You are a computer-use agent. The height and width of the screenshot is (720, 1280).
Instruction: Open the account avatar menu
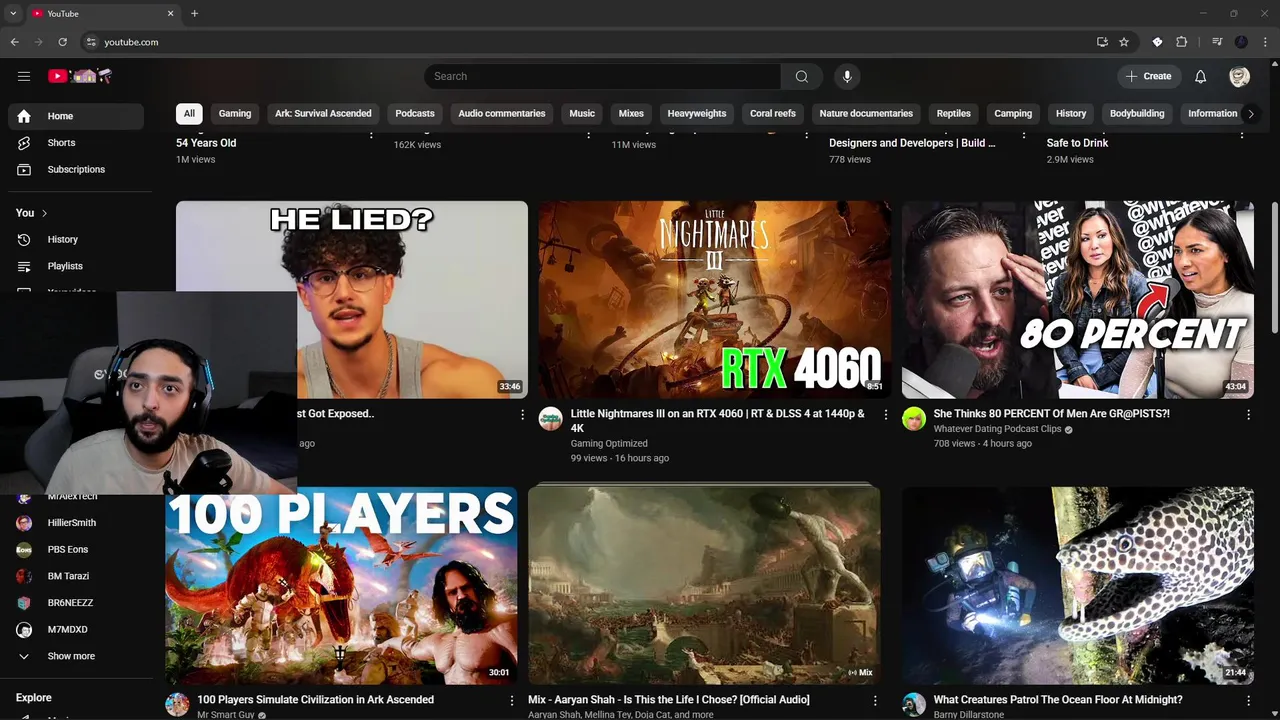pyautogui.click(x=1239, y=76)
